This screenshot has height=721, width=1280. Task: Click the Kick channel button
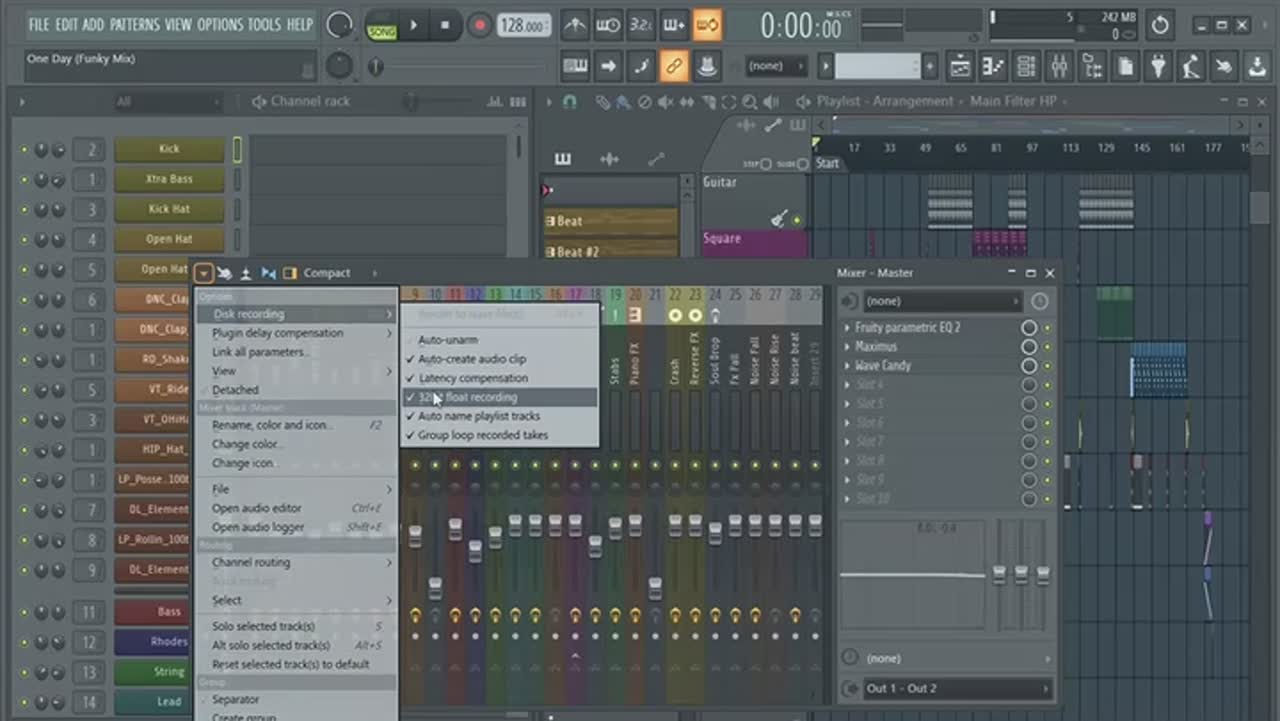169,149
